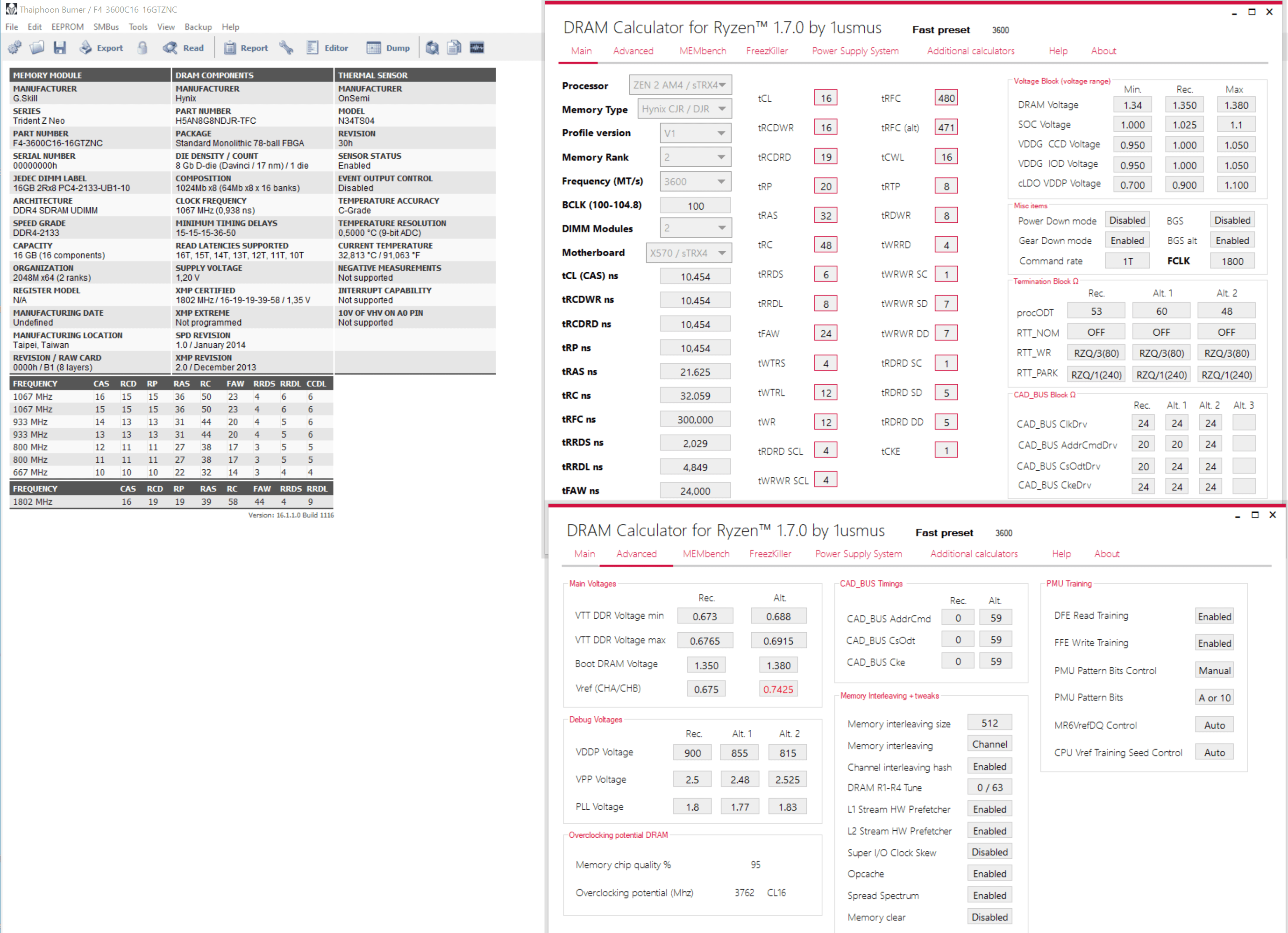The width and height of the screenshot is (1288, 933).
Task: Expand Motherboard dropdown X570 / sTRX4
Action: coord(689,253)
